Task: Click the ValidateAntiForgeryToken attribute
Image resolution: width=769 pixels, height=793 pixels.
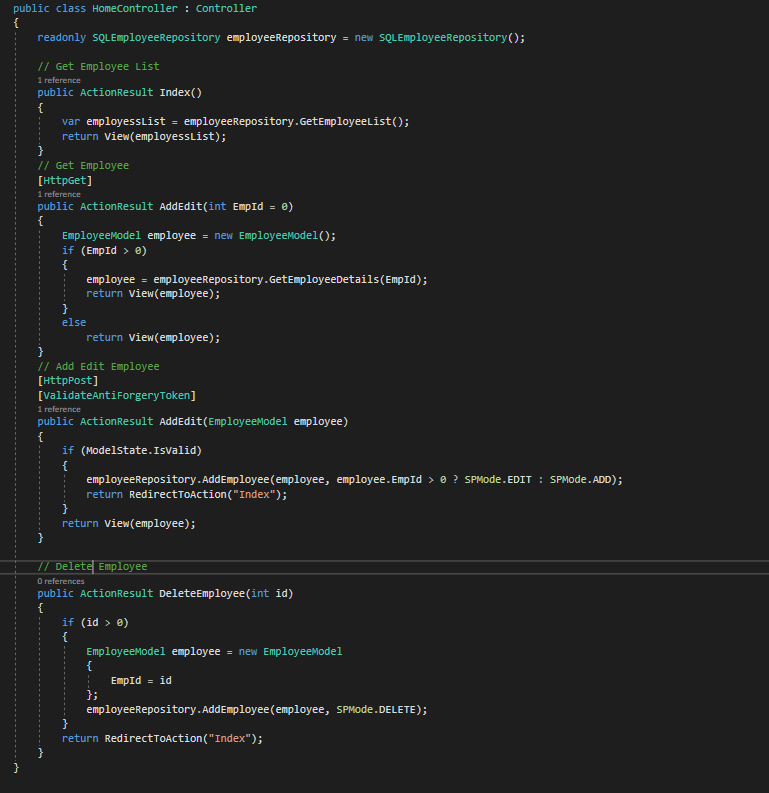Action: coord(117,395)
